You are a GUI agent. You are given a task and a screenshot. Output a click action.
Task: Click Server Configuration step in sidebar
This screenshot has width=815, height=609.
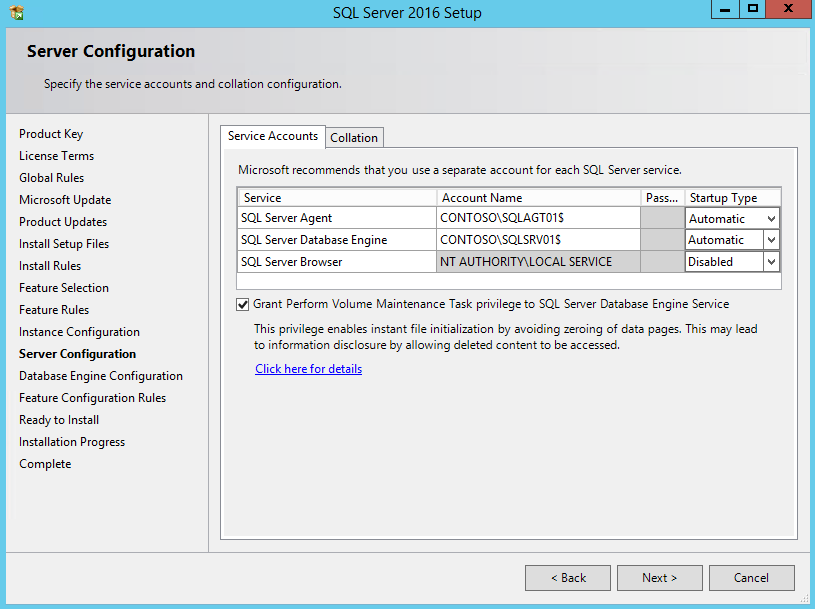[77, 354]
